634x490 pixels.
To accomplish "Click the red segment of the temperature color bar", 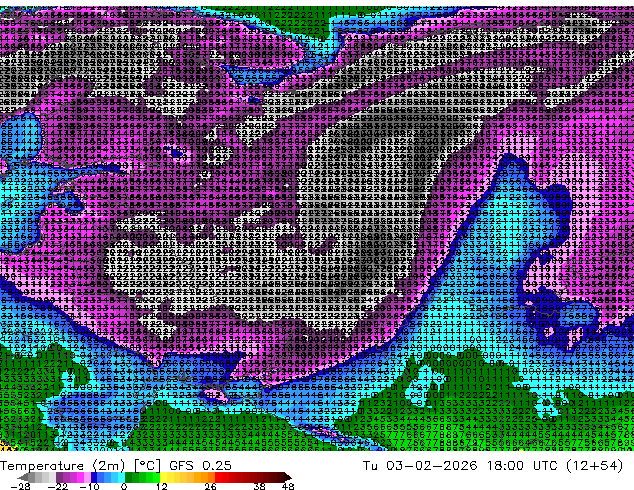I will (x=235, y=477).
